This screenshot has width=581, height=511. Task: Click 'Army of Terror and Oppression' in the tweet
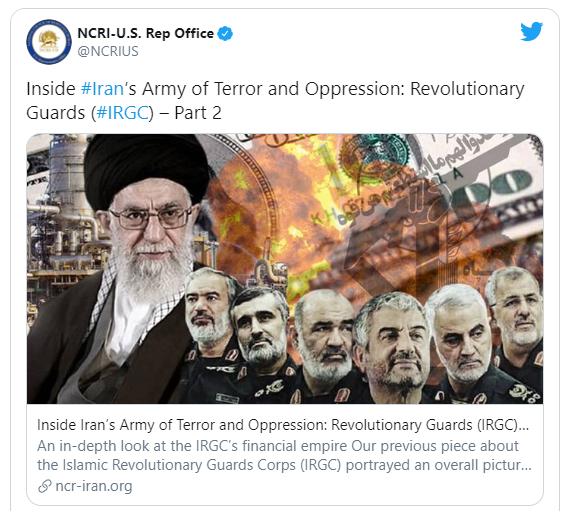pyautogui.click(x=273, y=89)
